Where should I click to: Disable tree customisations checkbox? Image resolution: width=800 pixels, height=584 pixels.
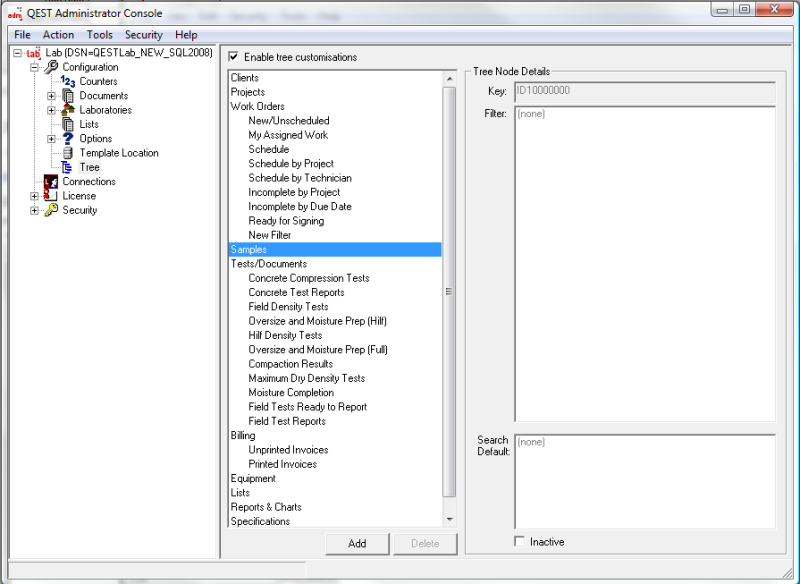[x=234, y=57]
